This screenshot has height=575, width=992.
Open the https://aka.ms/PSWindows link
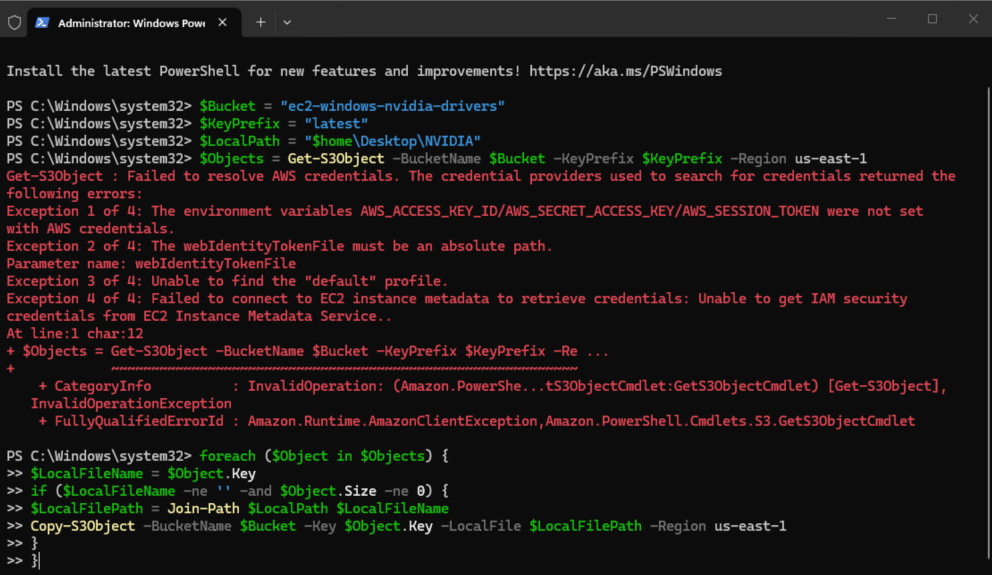tap(625, 71)
